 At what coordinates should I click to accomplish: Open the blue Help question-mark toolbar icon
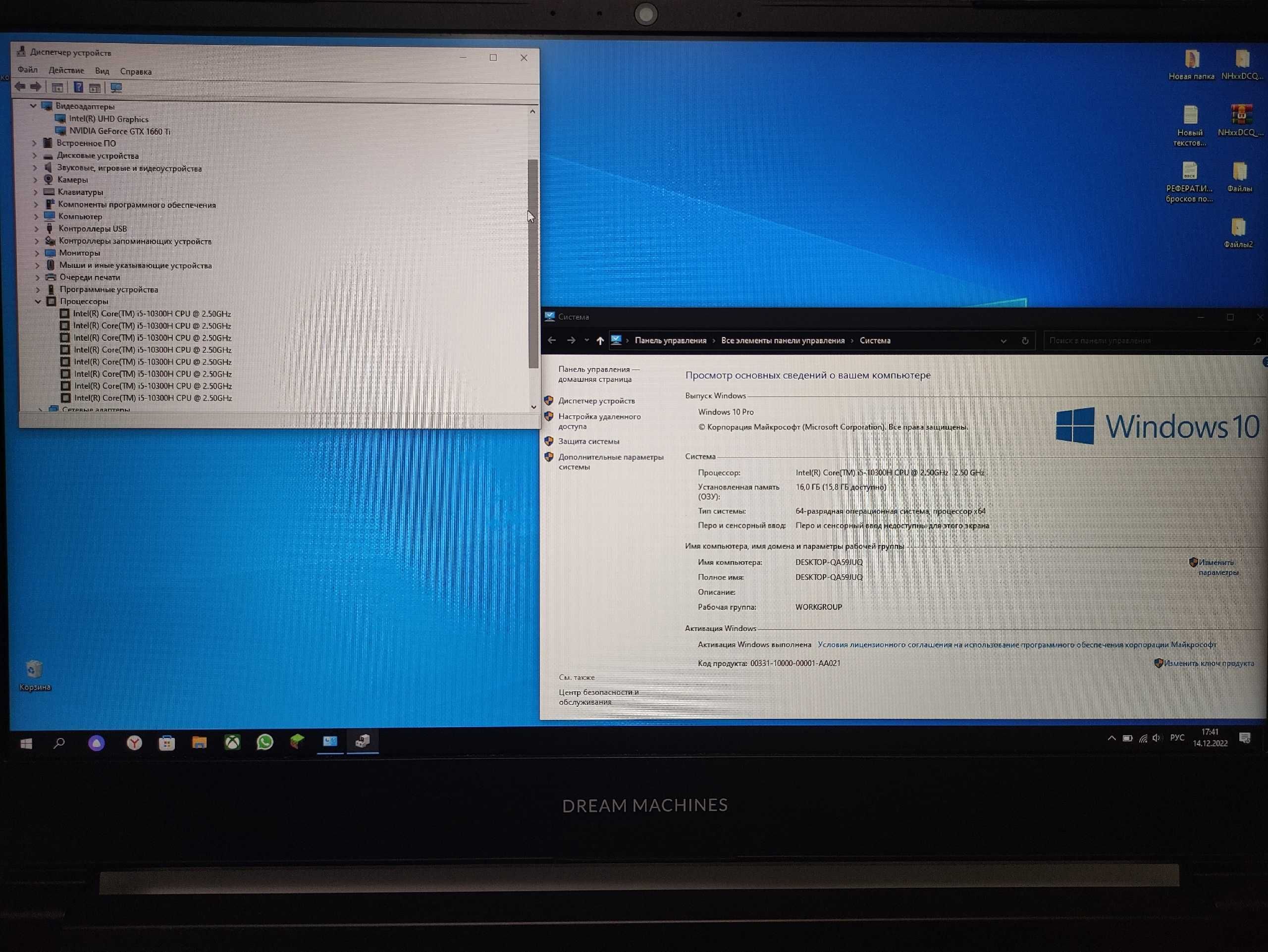[x=79, y=87]
